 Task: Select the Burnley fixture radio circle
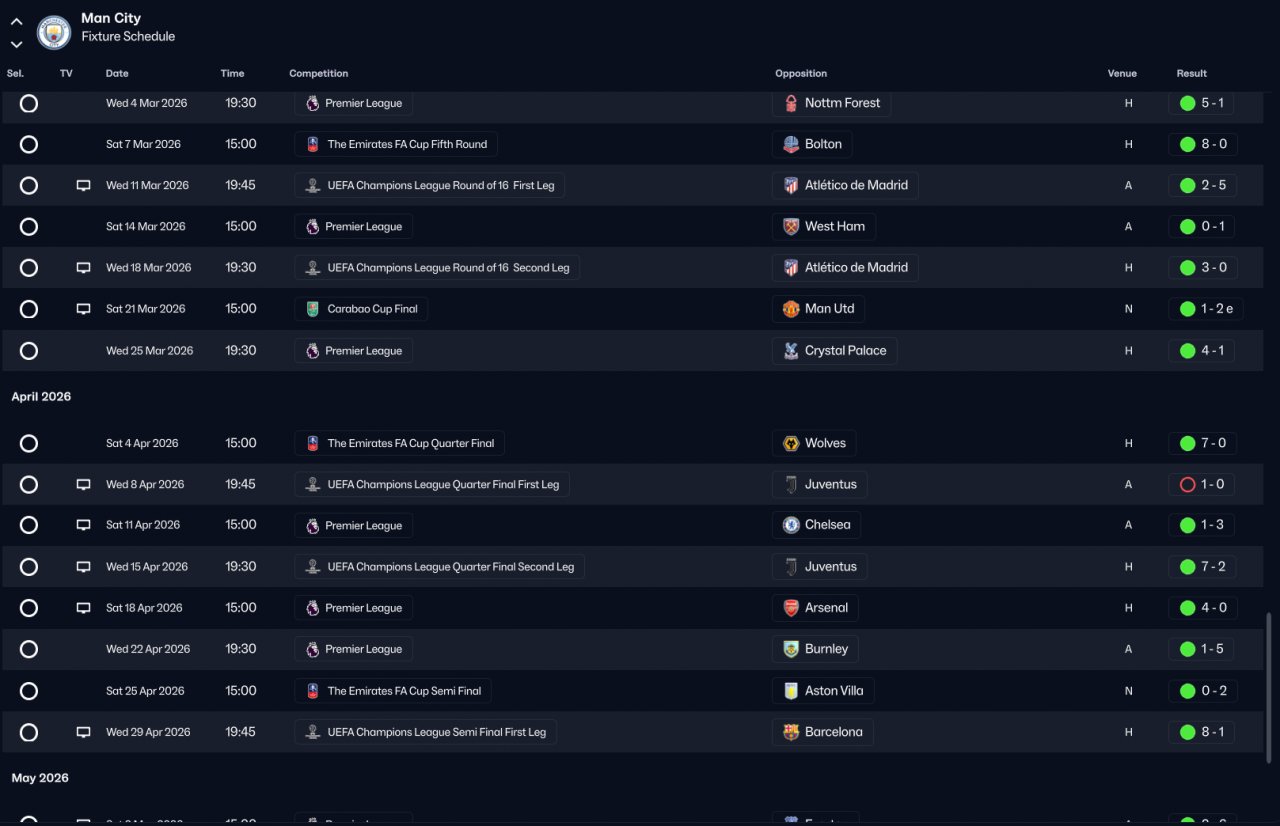[29, 649]
